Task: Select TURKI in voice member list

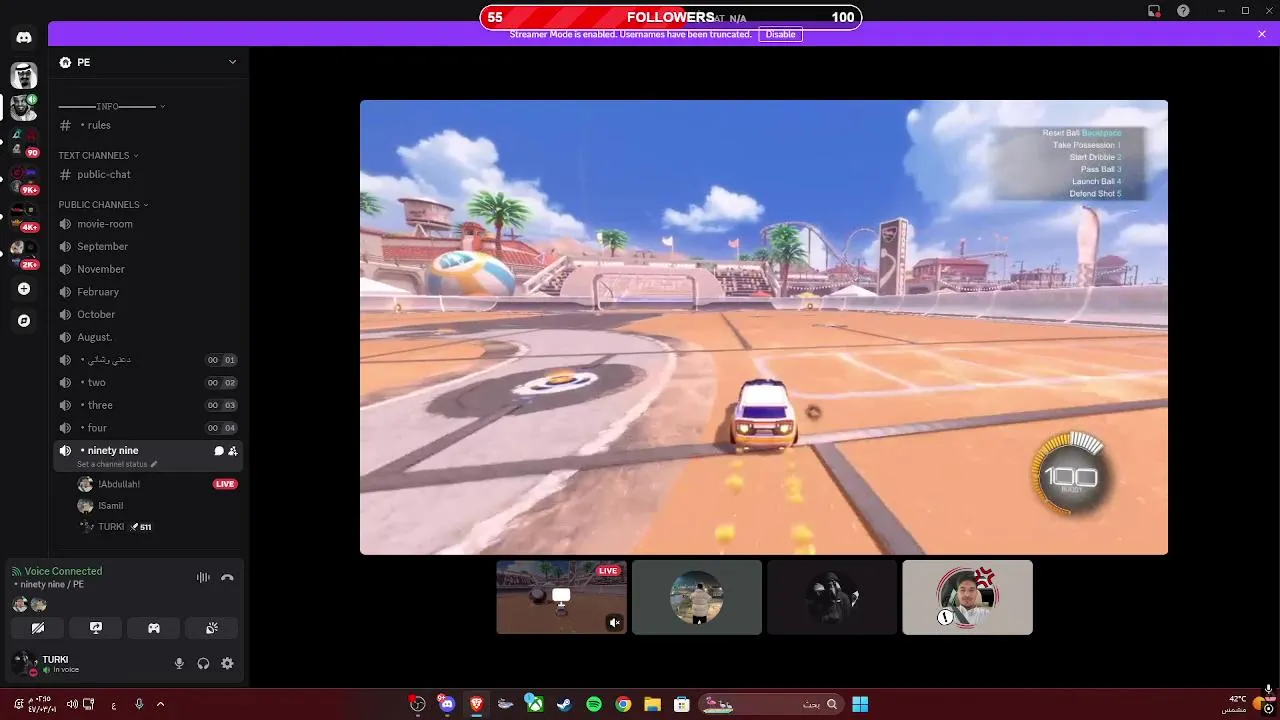Action: [x=158, y=527]
